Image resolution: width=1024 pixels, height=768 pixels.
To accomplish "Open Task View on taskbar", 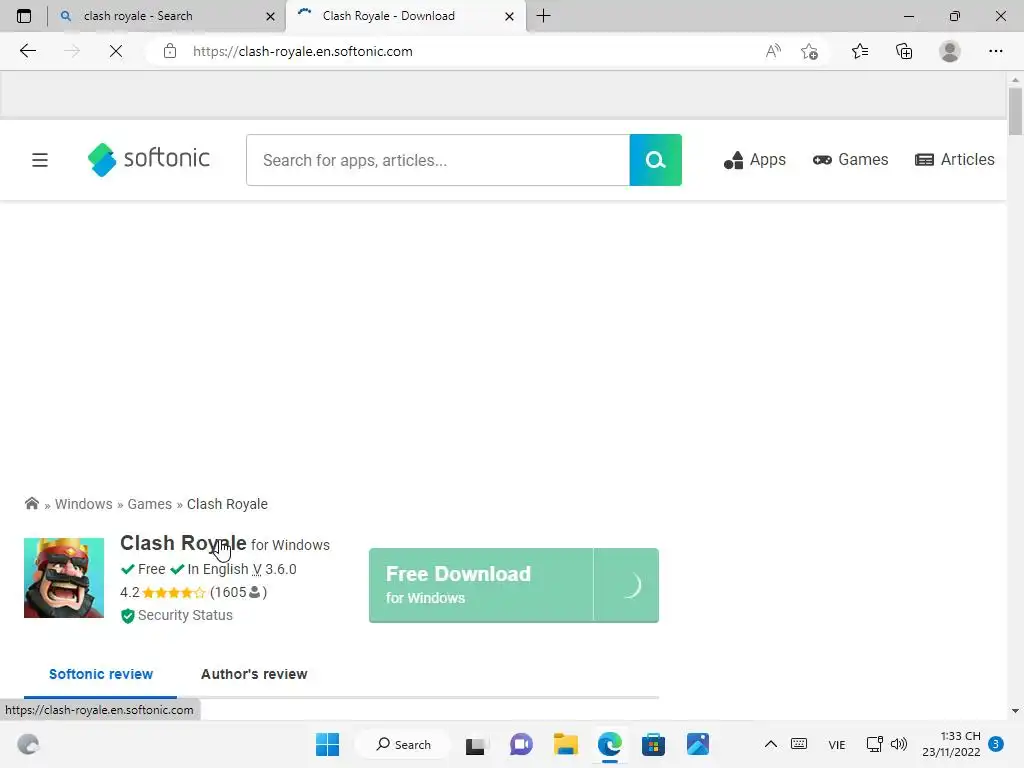I will [475, 744].
